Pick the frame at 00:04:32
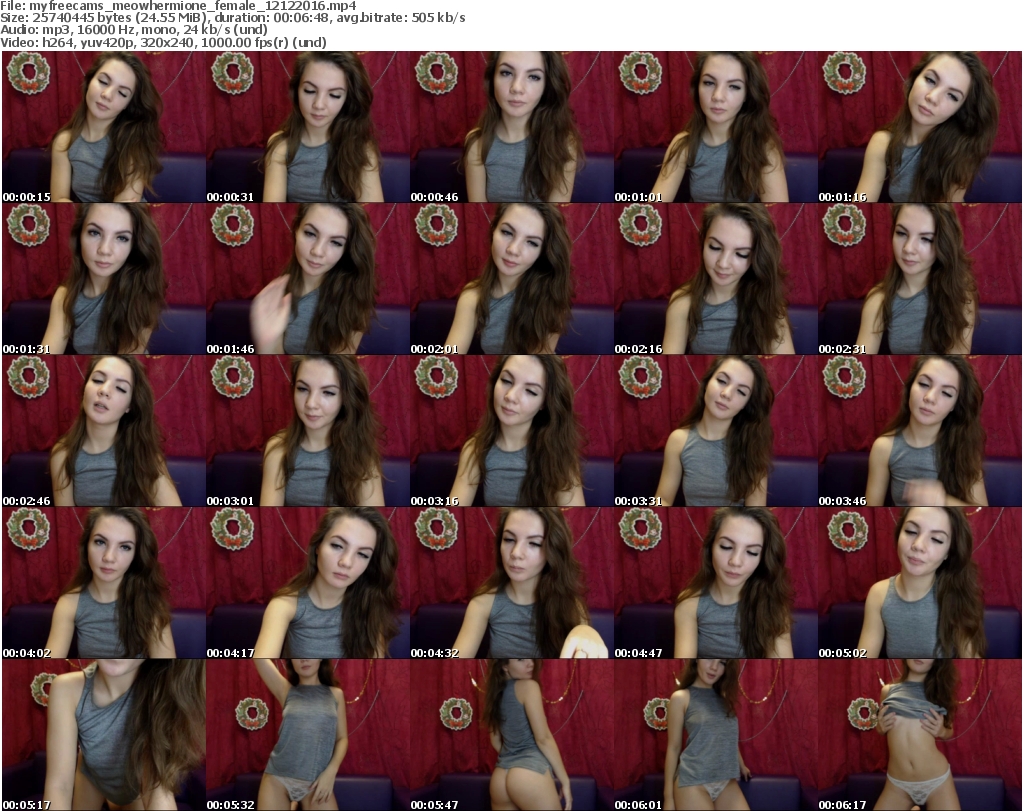 (x=511, y=583)
